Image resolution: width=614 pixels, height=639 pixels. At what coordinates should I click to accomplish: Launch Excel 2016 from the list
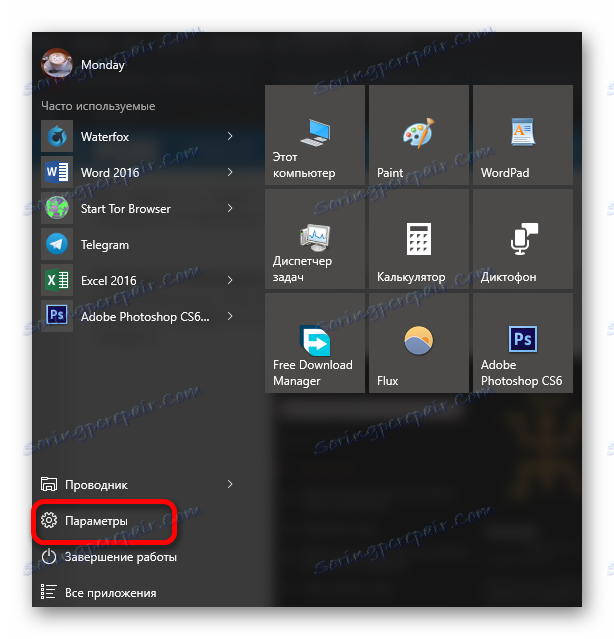point(139,280)
